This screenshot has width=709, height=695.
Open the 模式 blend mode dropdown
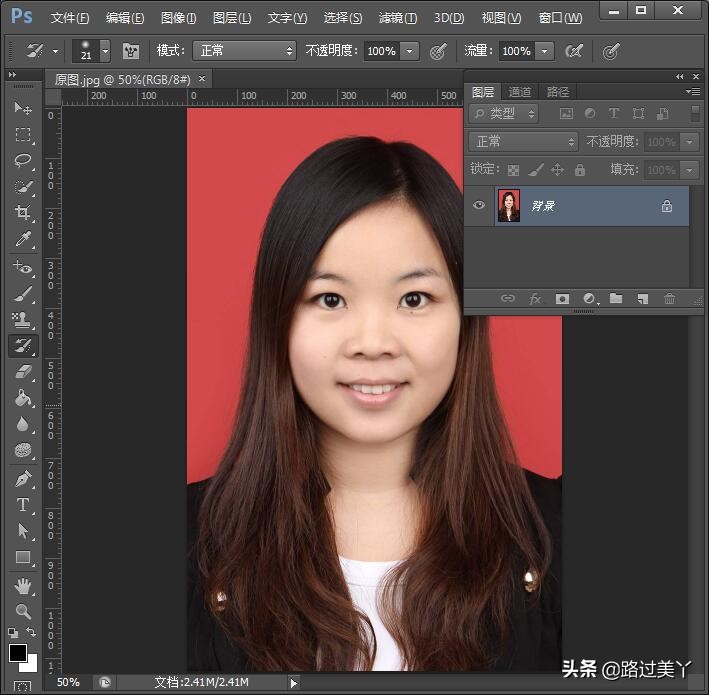tap(244, 51)
